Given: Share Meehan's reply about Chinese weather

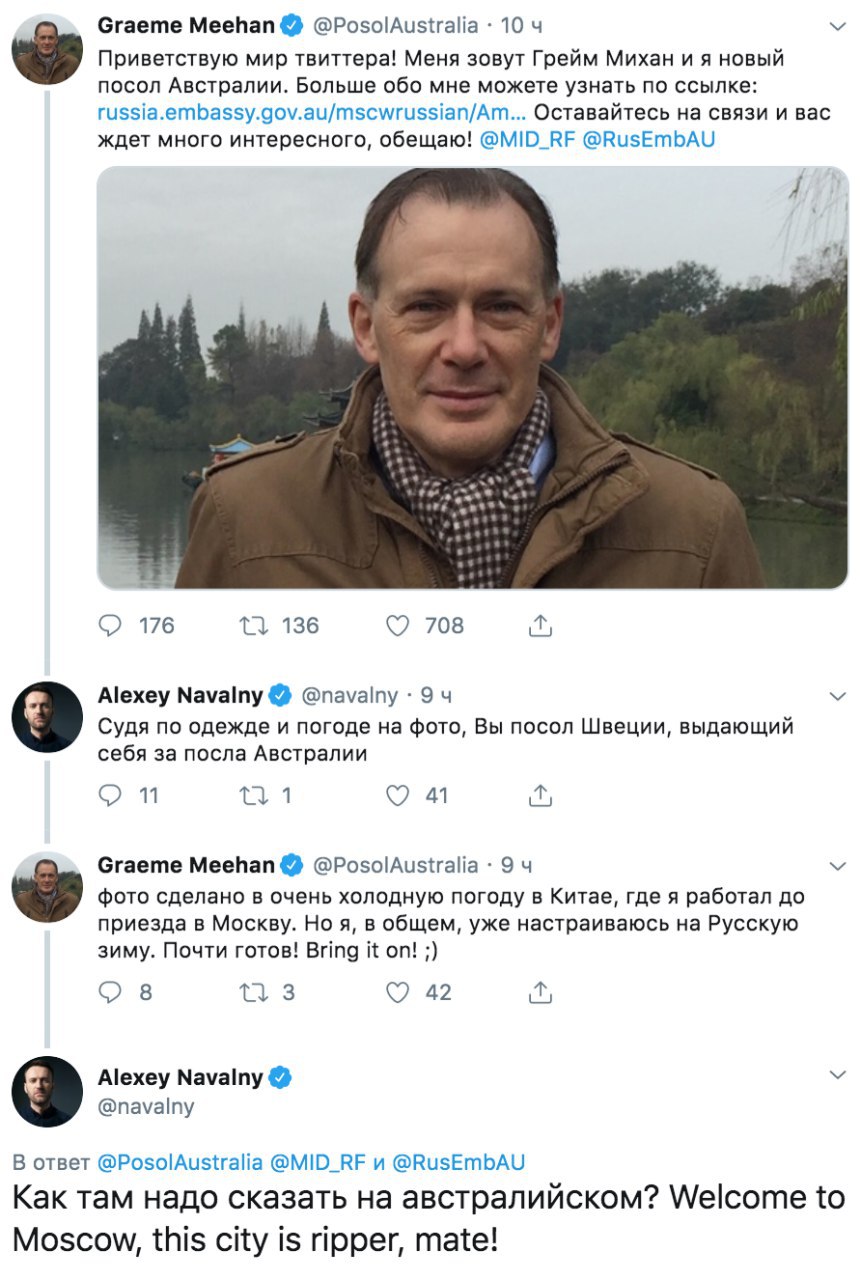Looking at the screenshot, I should pyautogui.click(x=539, y=992).
